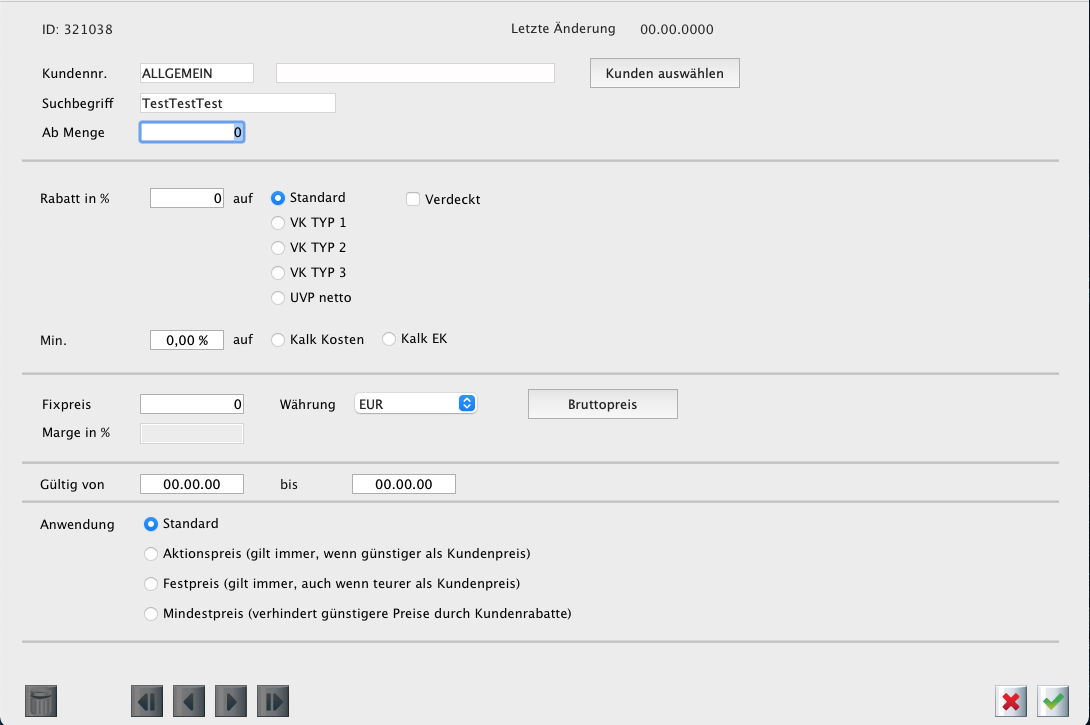Choose the Mindestpreis application option

152,614
